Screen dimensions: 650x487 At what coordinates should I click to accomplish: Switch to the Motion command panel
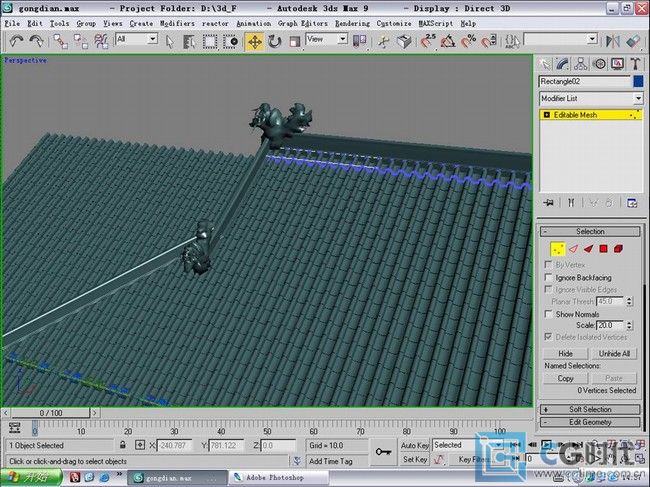599,64
